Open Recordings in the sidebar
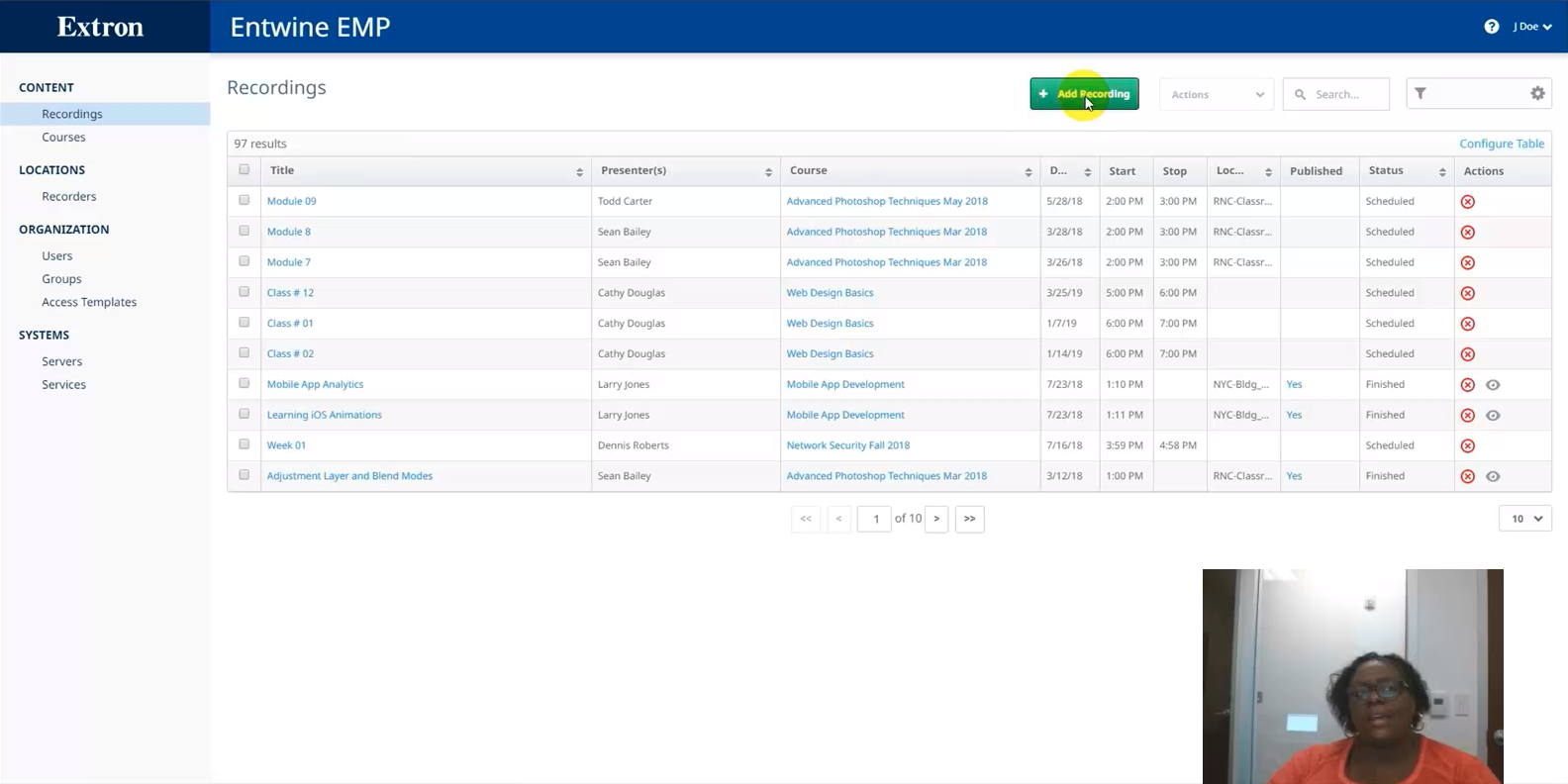The image size is (1568, 784). (71, 114)
